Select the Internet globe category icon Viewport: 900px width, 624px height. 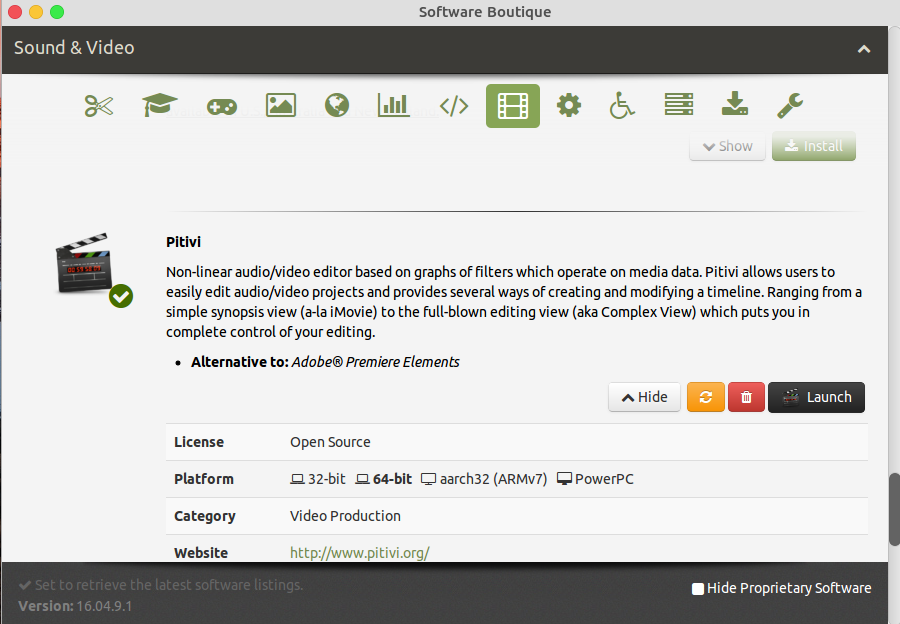click(337, 106)
